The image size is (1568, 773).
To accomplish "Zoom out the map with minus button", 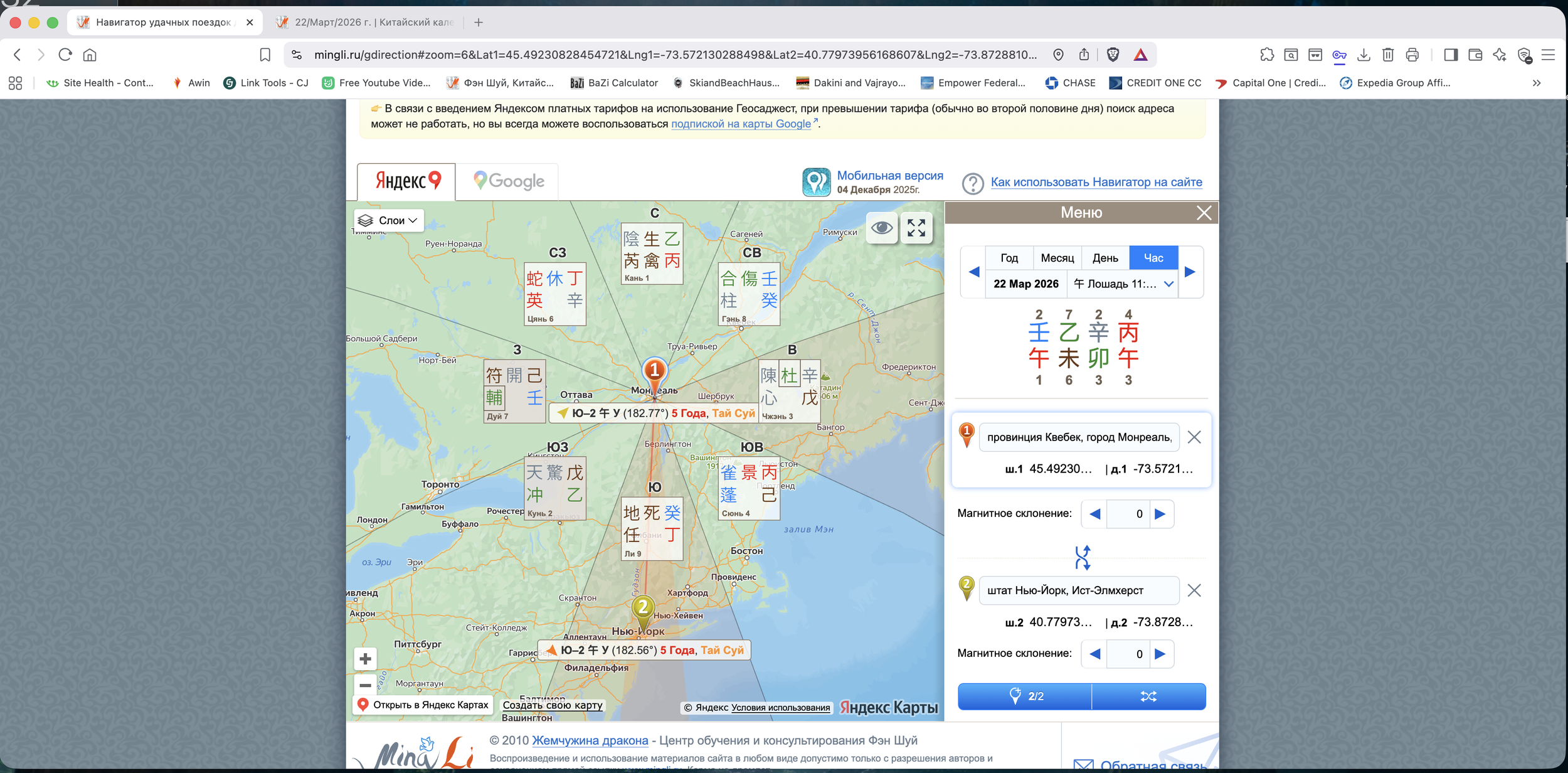I will [366, 685].
